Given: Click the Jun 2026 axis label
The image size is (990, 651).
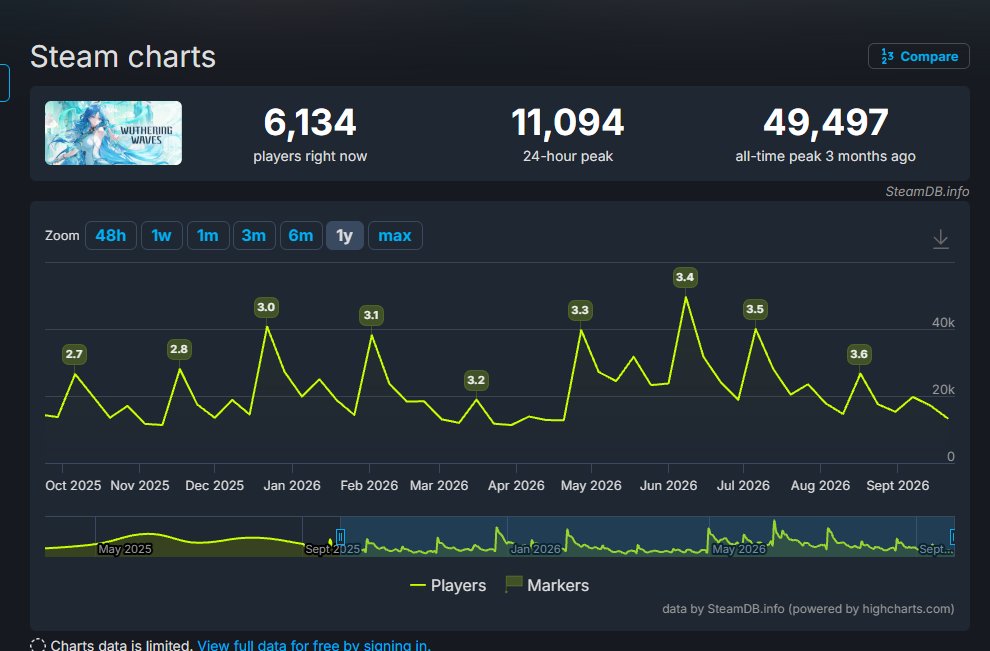Looking at the screenshot, I should pyautogui.click(x=669, y=485).
